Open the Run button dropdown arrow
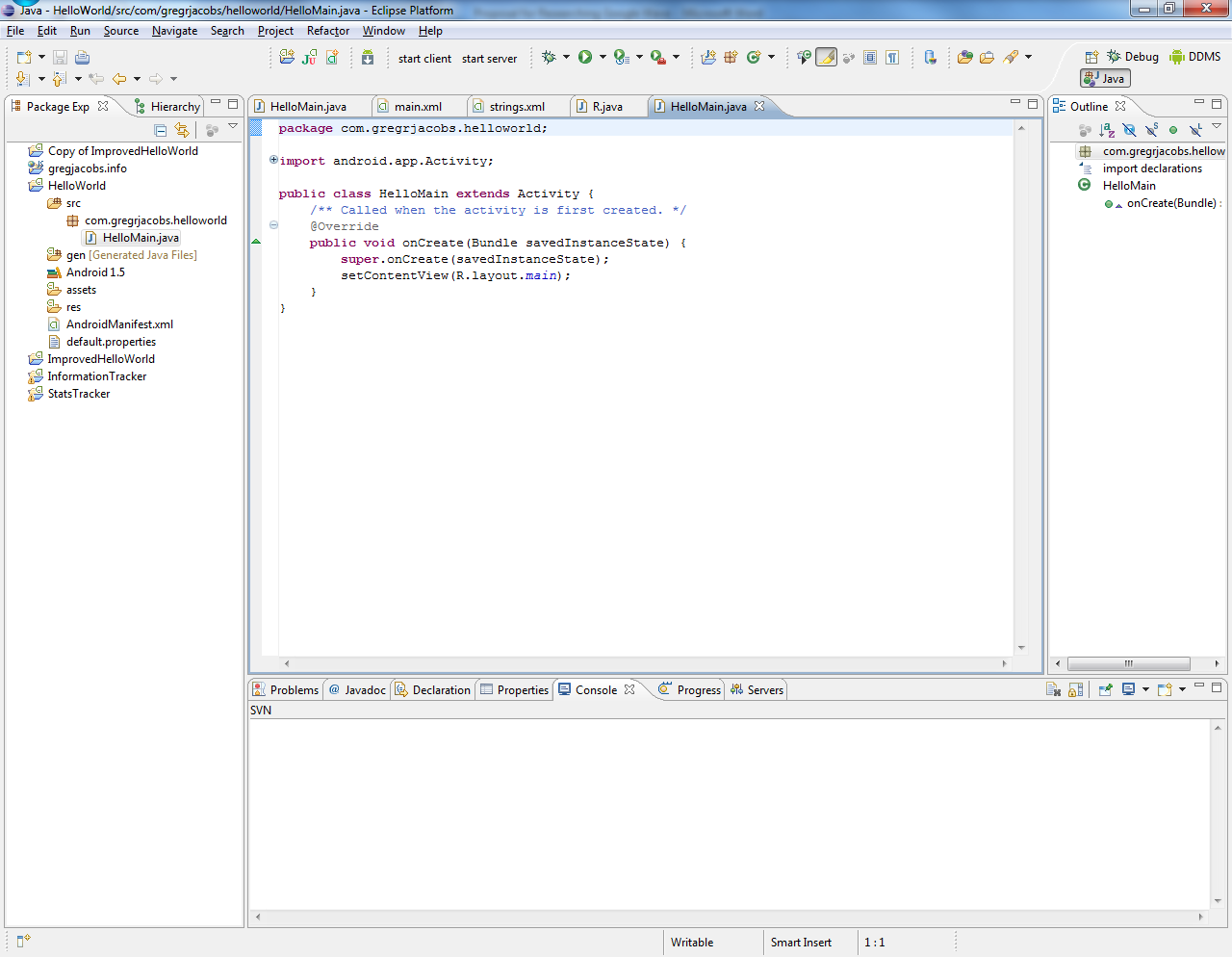1232x957 pixels. pos(603,58)
